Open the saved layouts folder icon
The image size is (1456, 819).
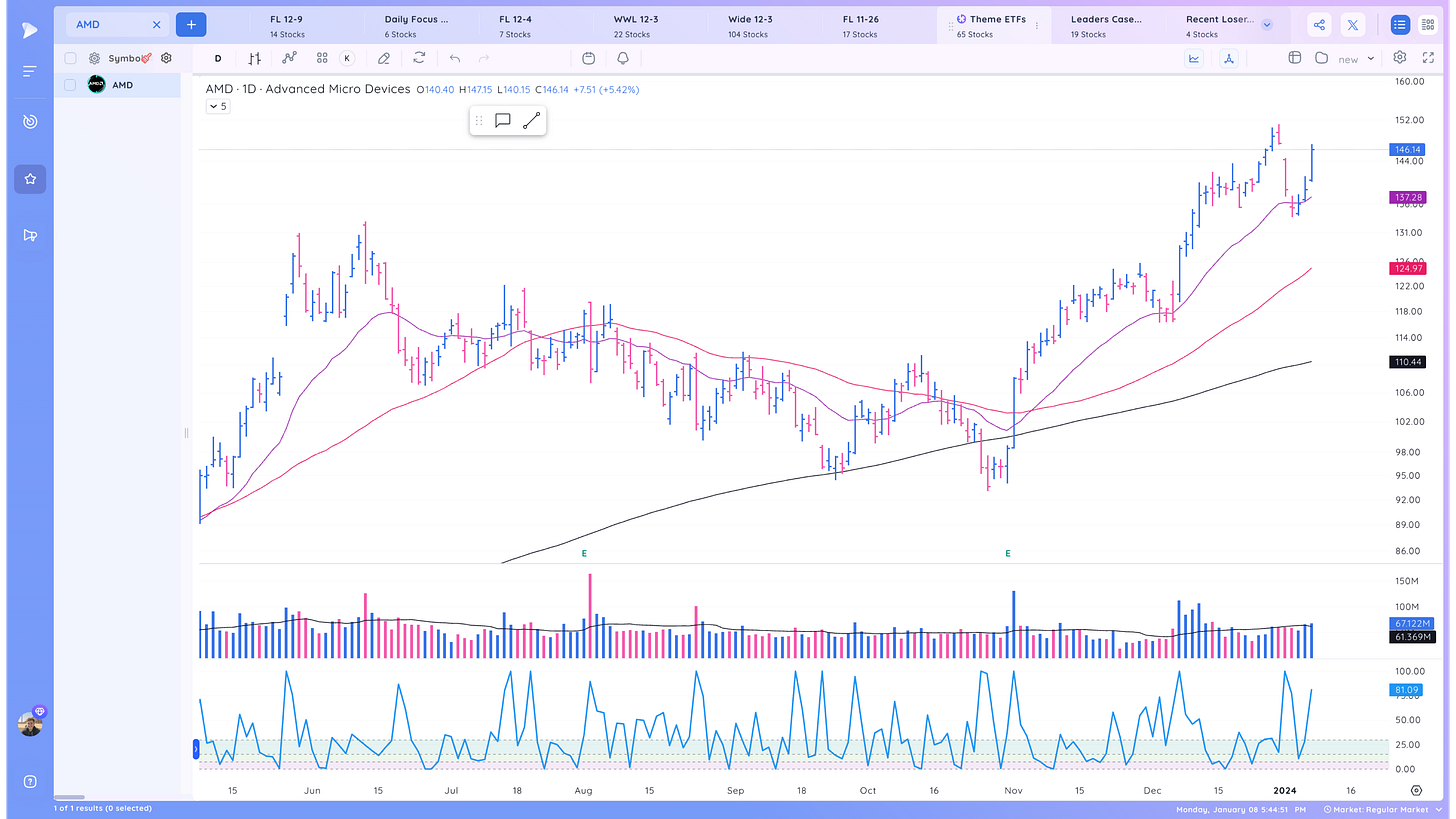(x=1321, y=58)
